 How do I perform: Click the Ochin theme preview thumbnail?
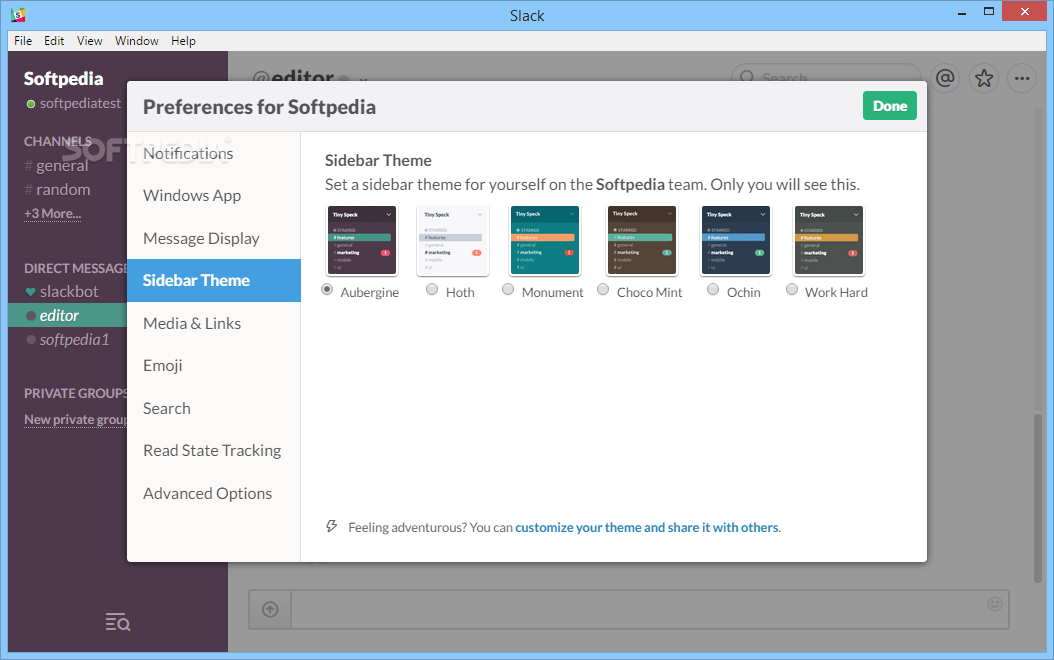(735, 241)
